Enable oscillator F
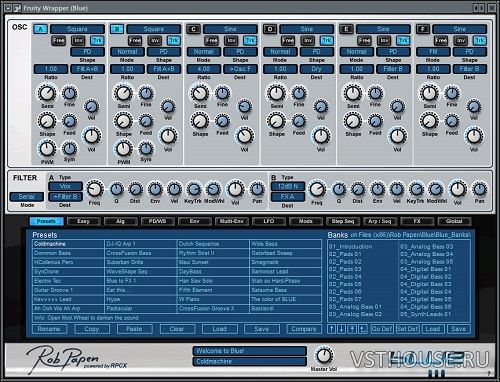The width and height of the screenshot is (500, 382). tap(423, 29)
